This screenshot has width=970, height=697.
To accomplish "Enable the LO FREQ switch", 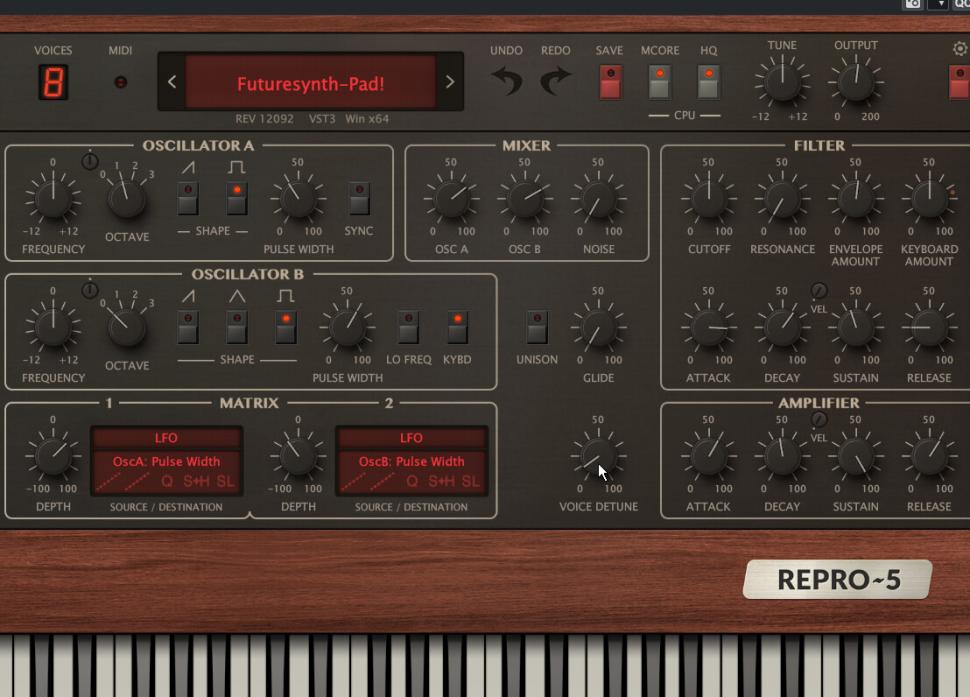I will pos(408,327).
